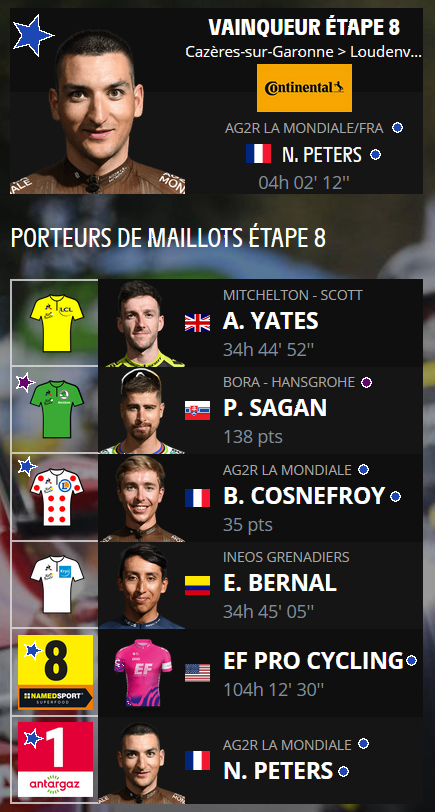Click N. Peters stage winner name
Image resolution: width=435 pixels, height=812 pixels.
pyautogui.click(x=322, y=154)
